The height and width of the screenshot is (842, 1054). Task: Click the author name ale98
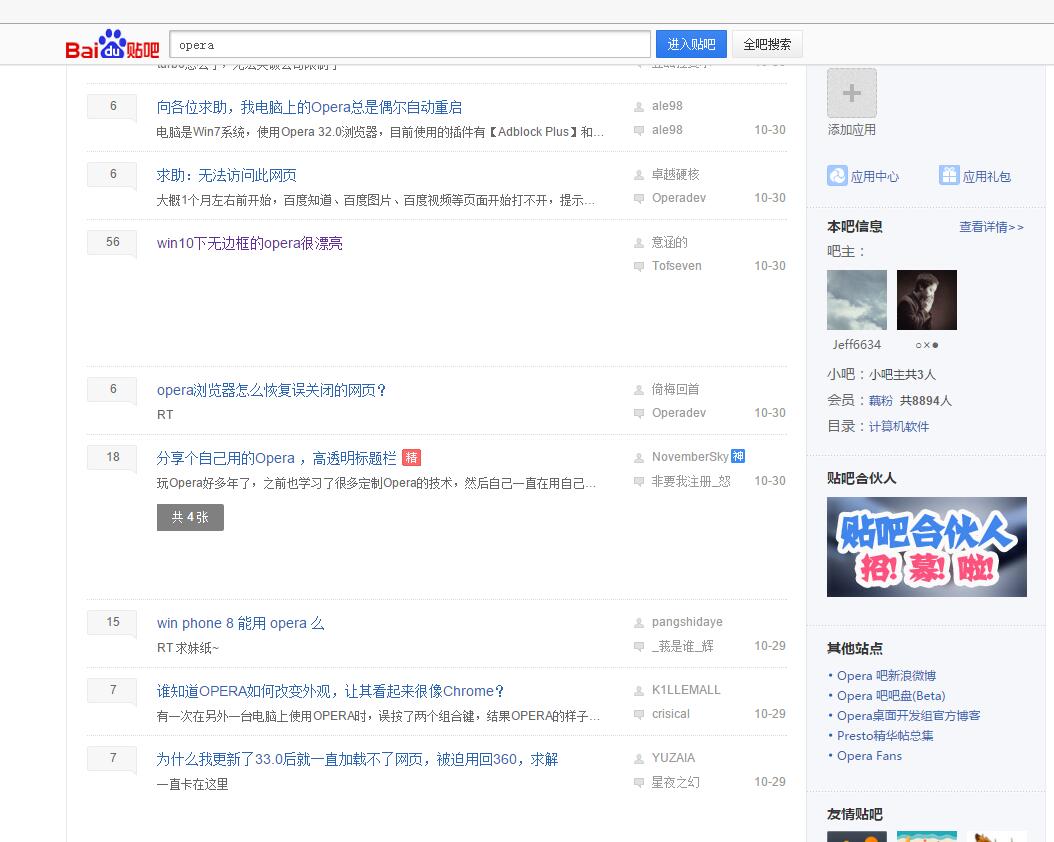tap(667, 106)
